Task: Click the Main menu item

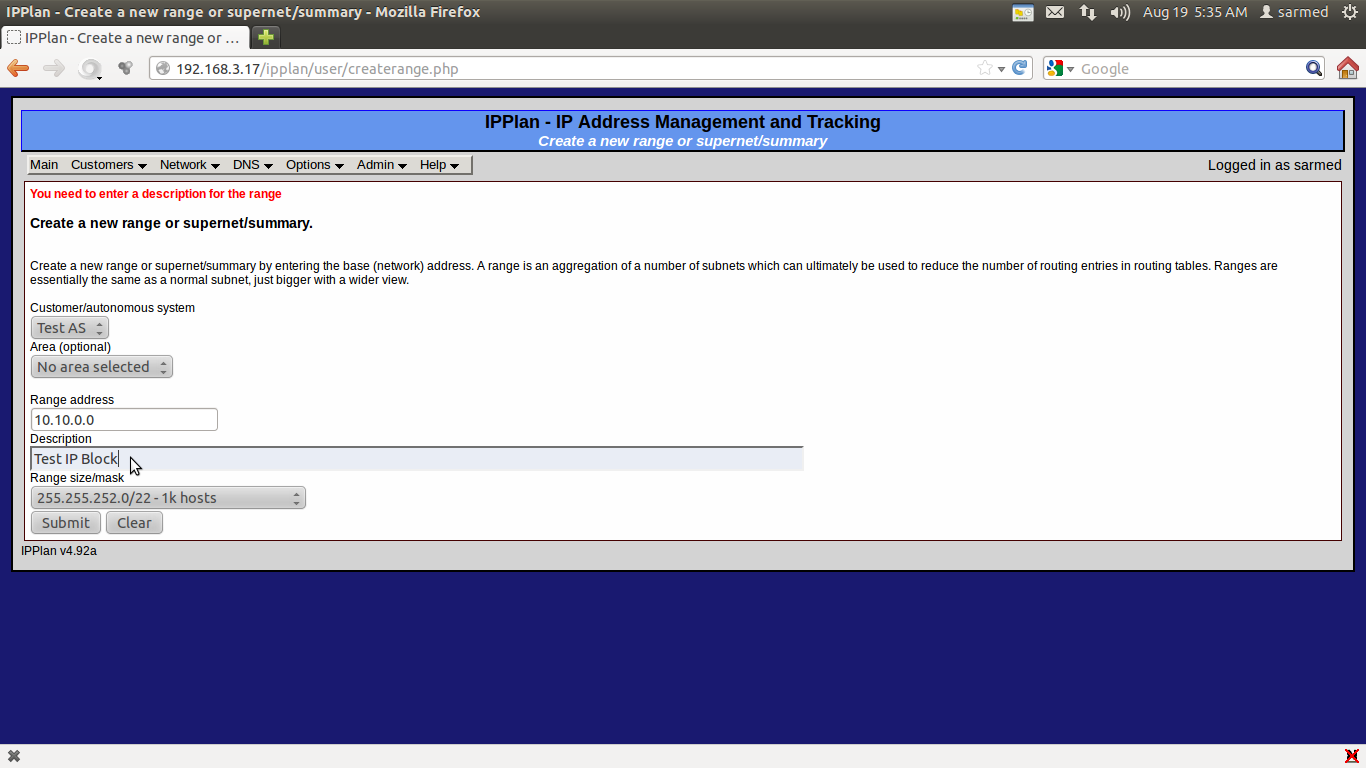Action: (44, 164)
